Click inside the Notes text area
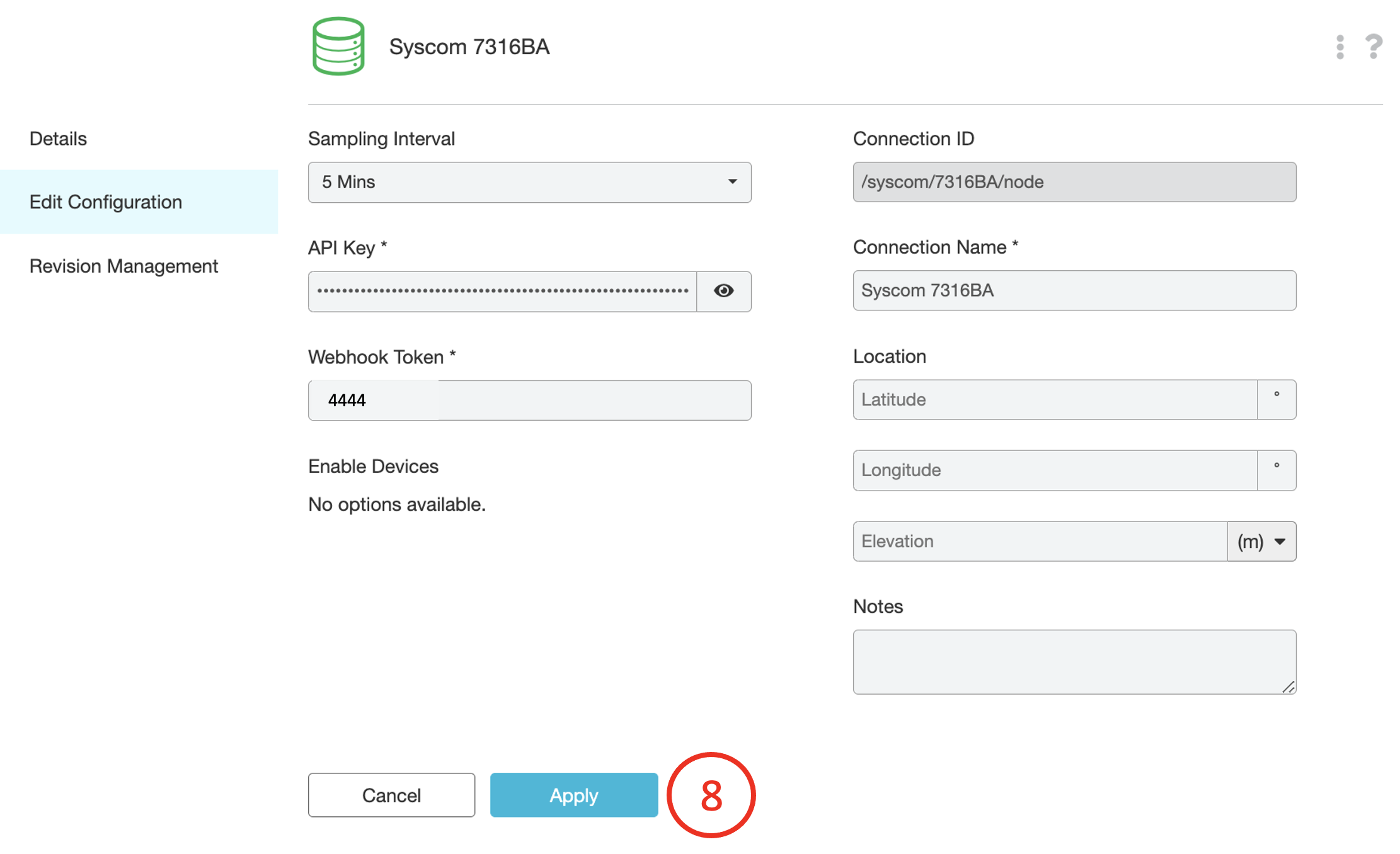The height and width of the screenshot is (854, 1400). point(1074,662)
